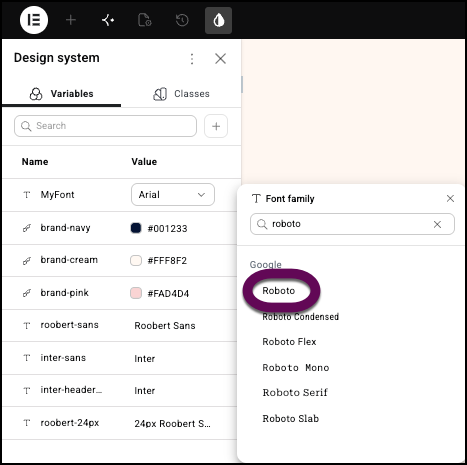Click the Google font group label

(x=266, y=264)
